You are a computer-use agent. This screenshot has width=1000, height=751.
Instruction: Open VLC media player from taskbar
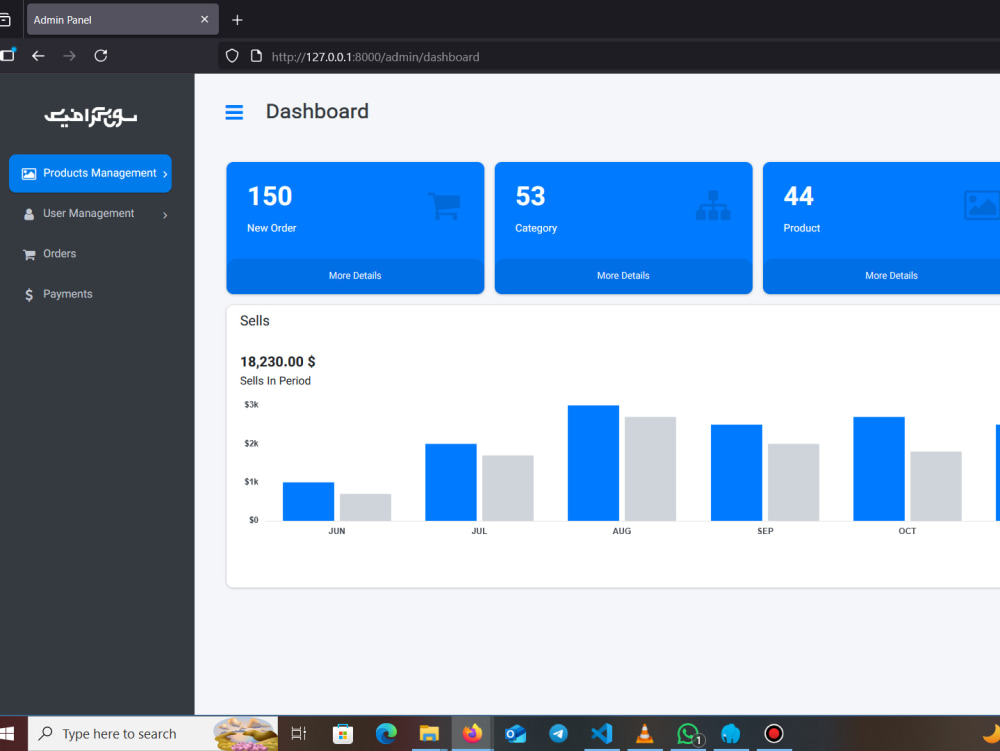pyautogui.click(x=645, y=734)
